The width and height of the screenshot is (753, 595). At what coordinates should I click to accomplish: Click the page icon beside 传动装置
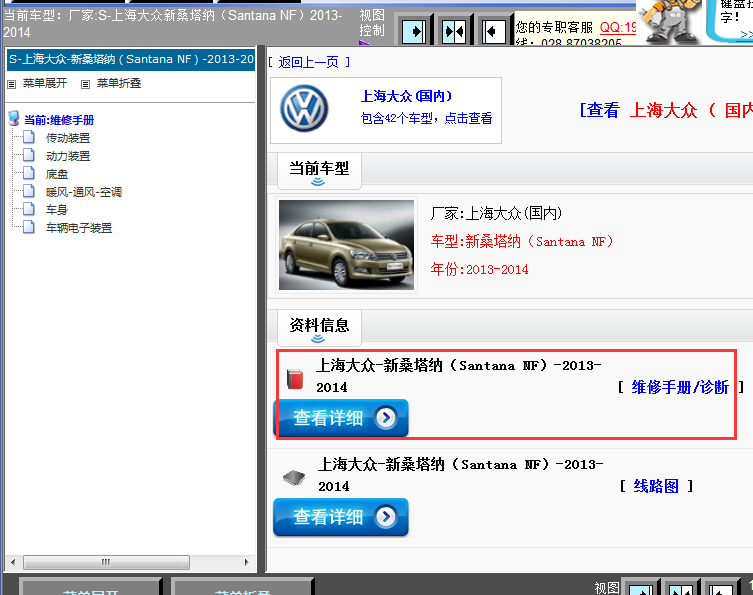[29, 137]
